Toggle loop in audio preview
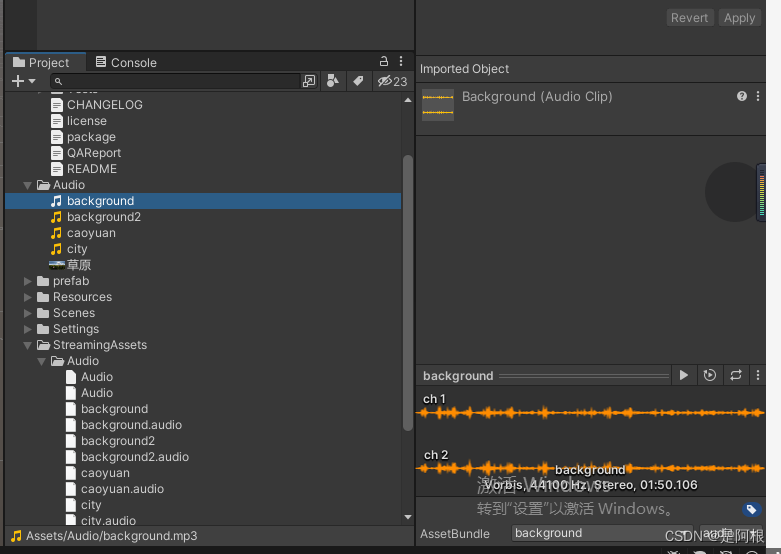The width and height of the screenshot is (781, 554). [736, 375]
